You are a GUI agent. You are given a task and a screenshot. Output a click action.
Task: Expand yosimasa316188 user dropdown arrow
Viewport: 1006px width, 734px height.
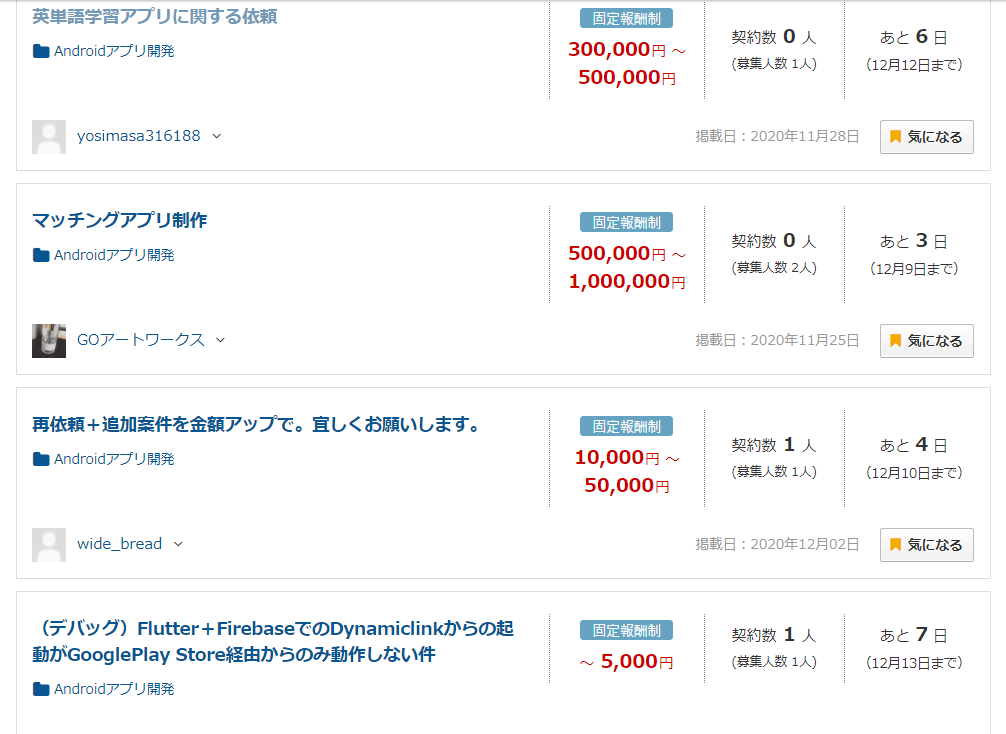click(x=217, y=137)
